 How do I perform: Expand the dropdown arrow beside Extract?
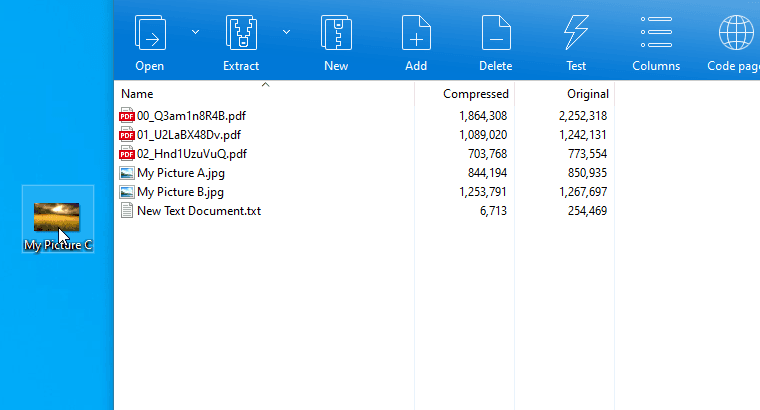pos(286,32)
